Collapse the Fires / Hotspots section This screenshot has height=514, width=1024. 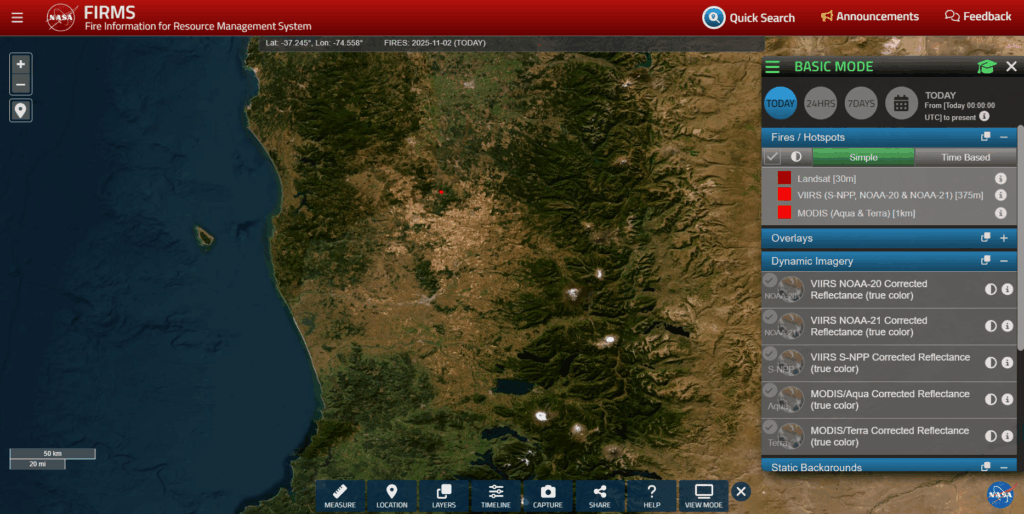(x=1003, y=137)
